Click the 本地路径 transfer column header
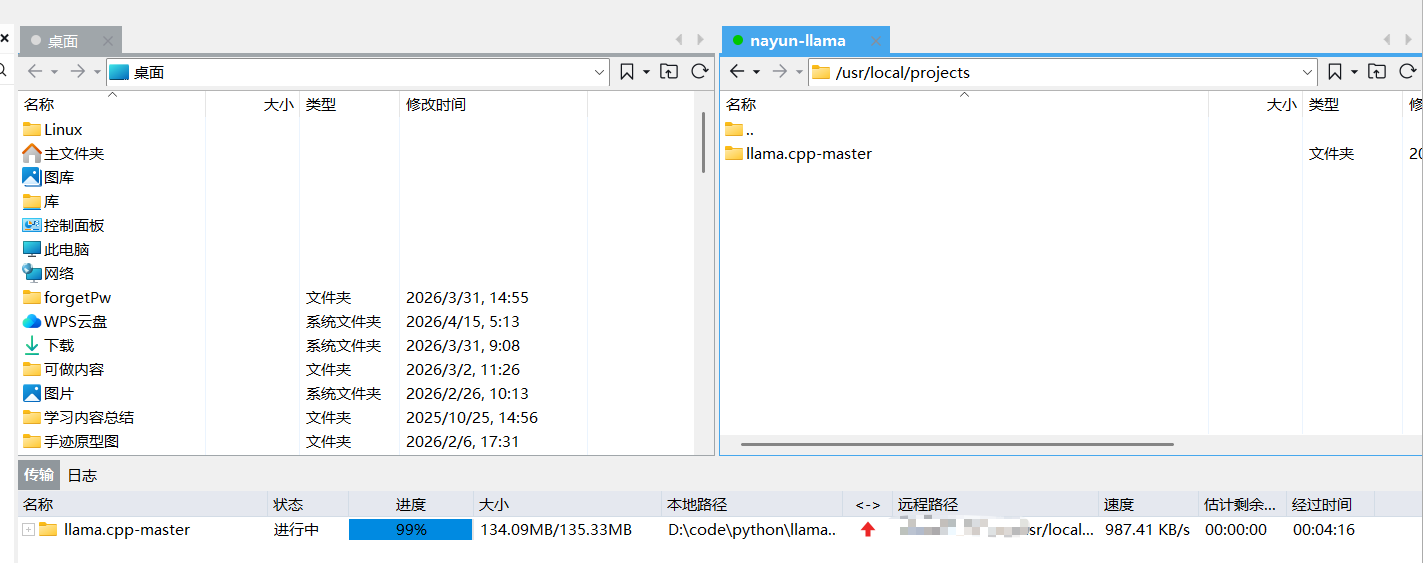1423x563 pixels. pyautogui.click(x=752, y=504)
